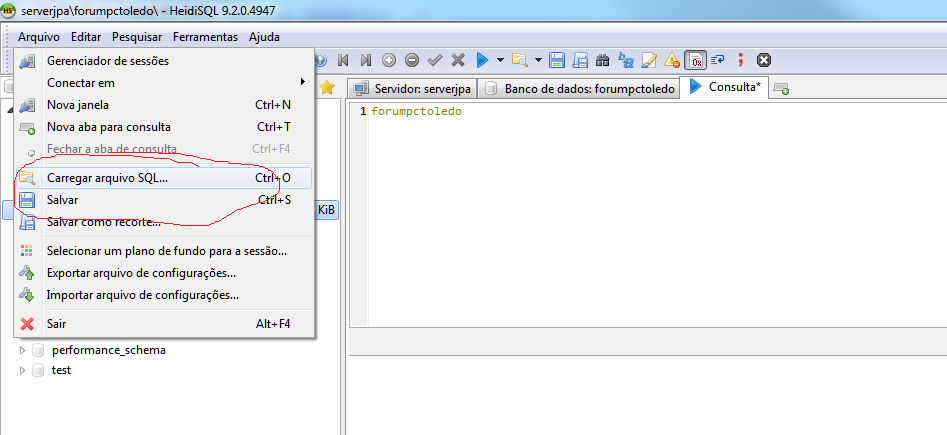This screenshot has height=435, width=947.
Task: Choose Salvar como recorte... menu item
Action: 163,222
